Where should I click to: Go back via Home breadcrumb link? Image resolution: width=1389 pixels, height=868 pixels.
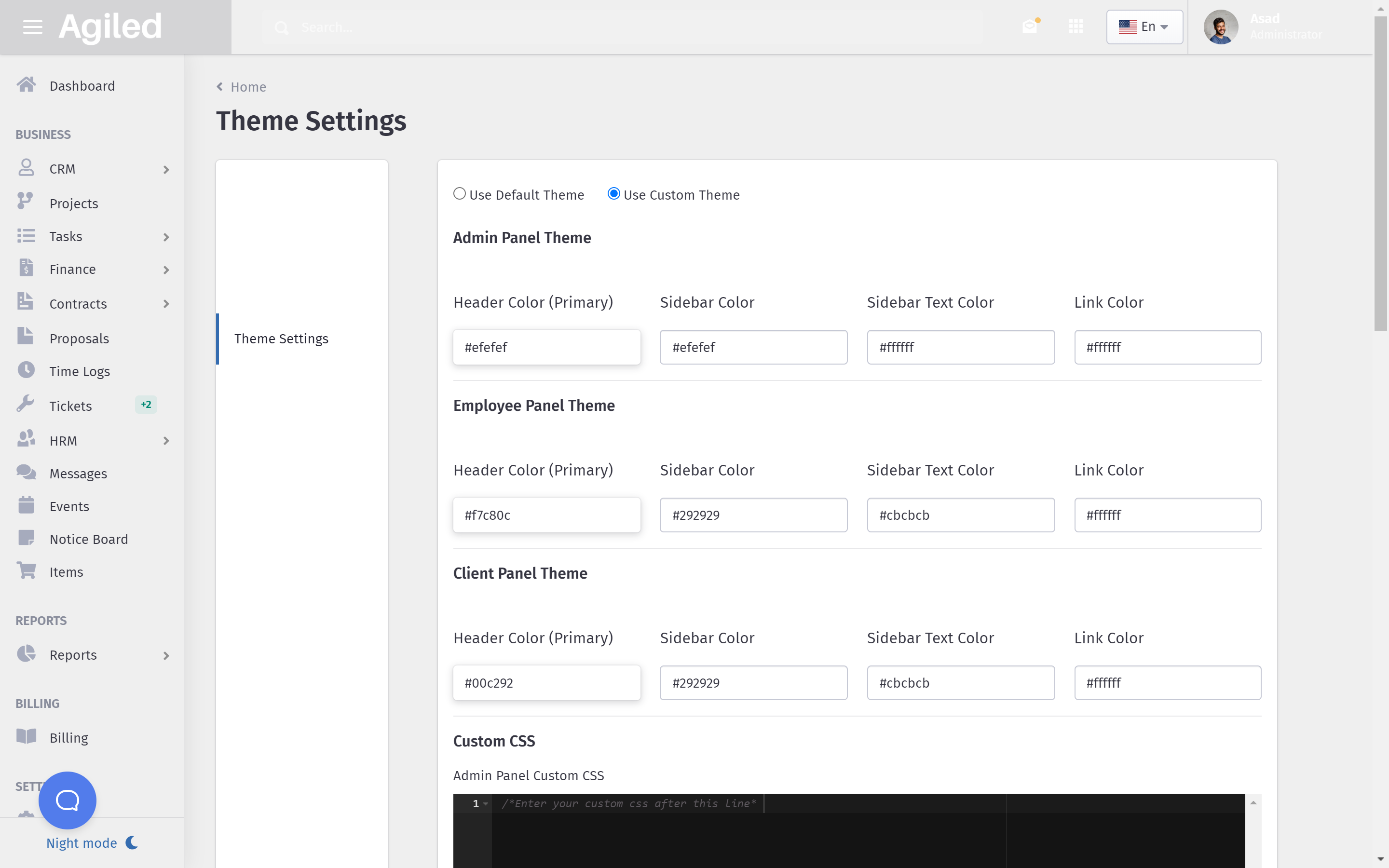pos(248,87)
